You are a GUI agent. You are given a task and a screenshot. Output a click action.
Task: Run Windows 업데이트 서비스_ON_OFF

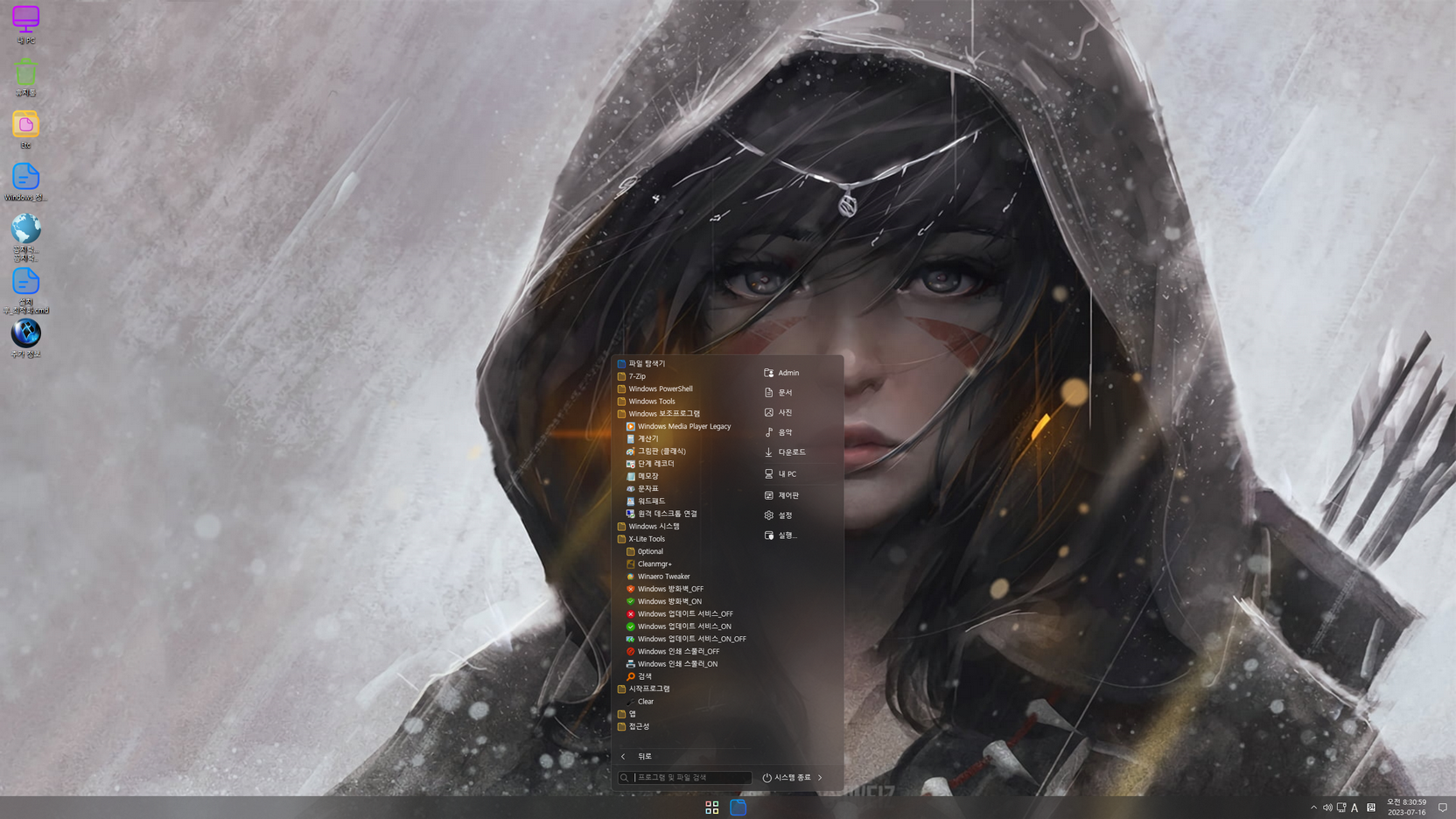click(686, 639)
